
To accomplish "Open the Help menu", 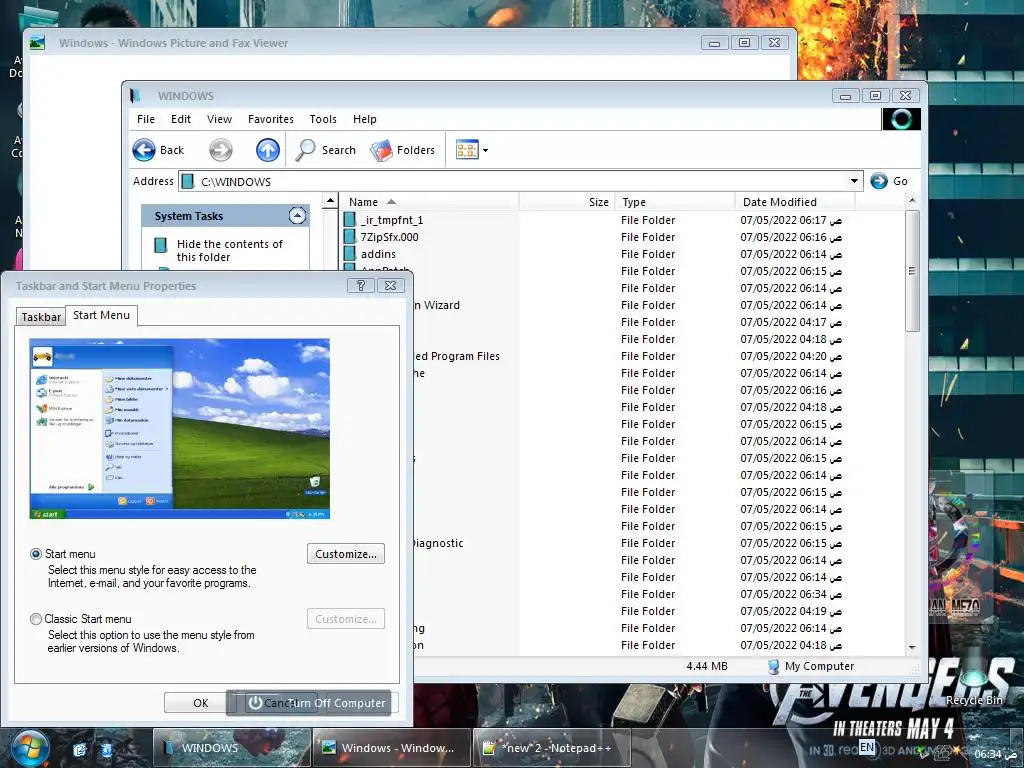I will pyautogui.click(x=364, y=119).
